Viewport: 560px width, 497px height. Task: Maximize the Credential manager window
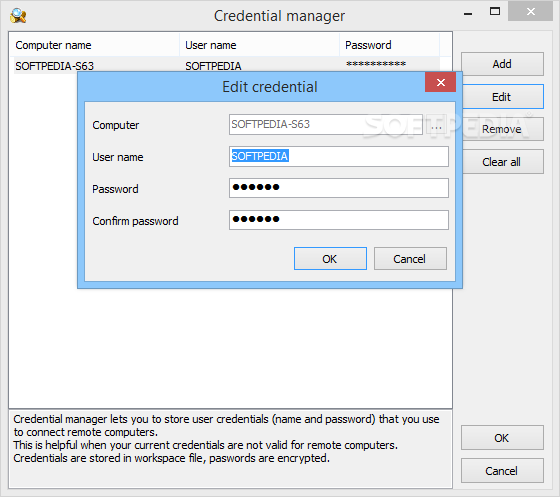click(x=495, y=11)
